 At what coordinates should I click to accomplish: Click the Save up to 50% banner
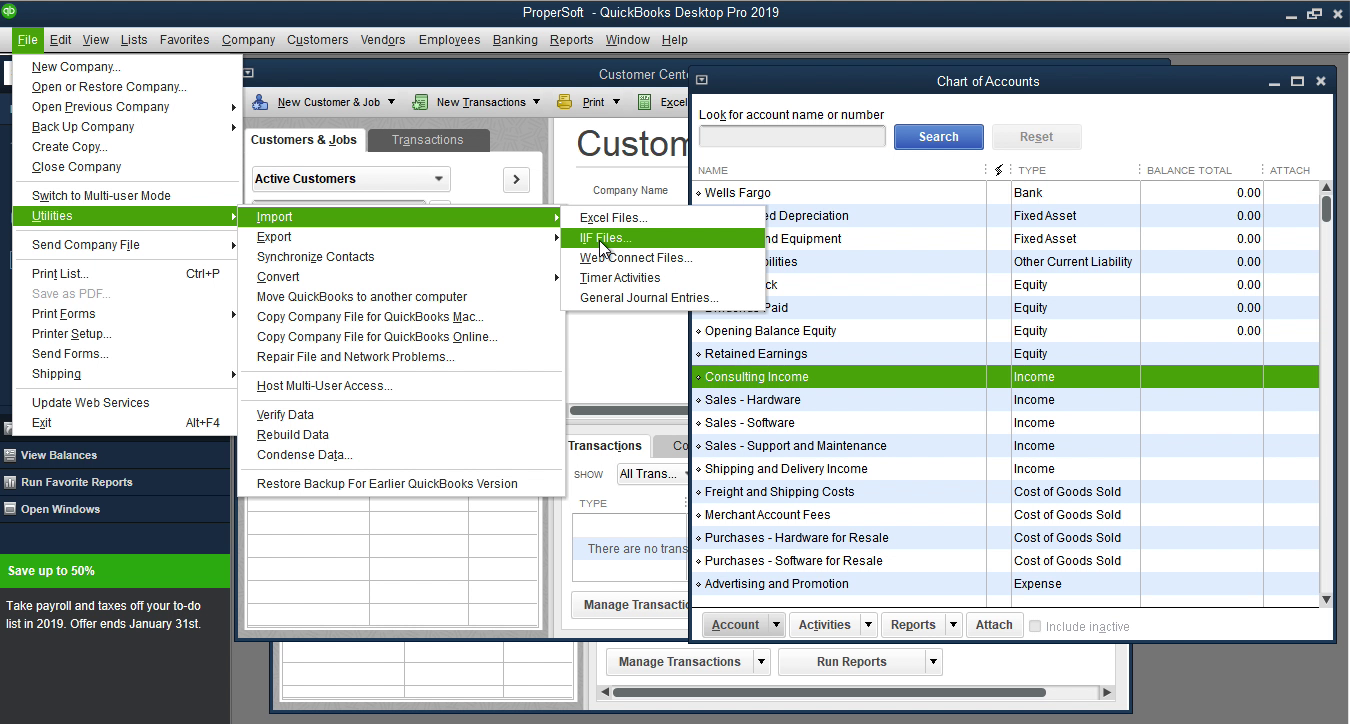coord(115,571)
